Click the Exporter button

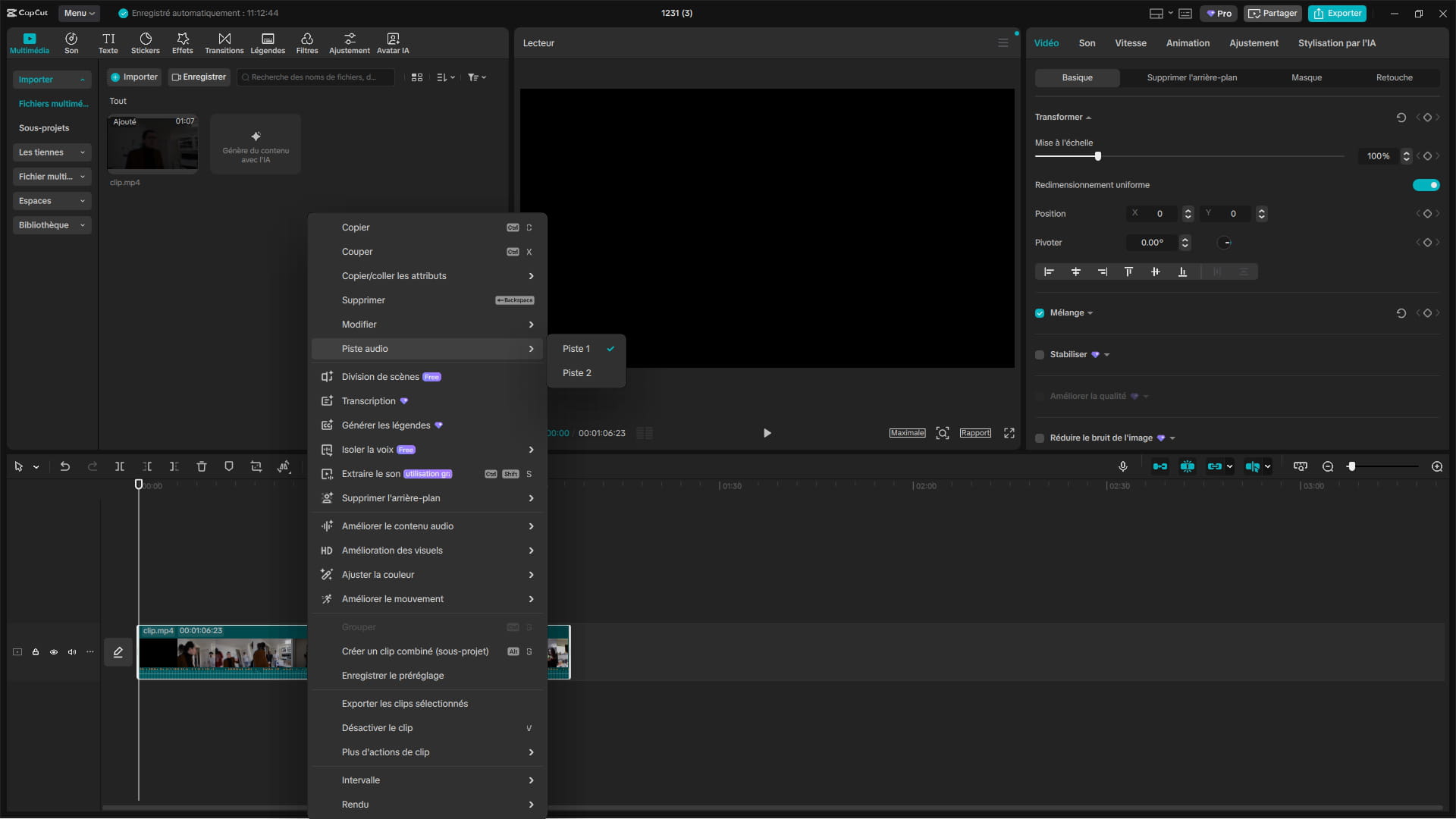coord(1337,13)
